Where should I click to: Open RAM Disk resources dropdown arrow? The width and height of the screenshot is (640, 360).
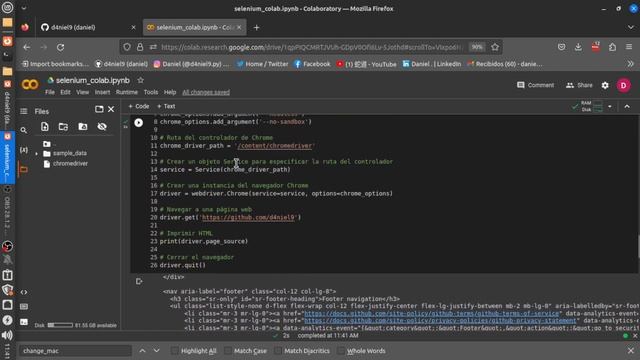610,107
